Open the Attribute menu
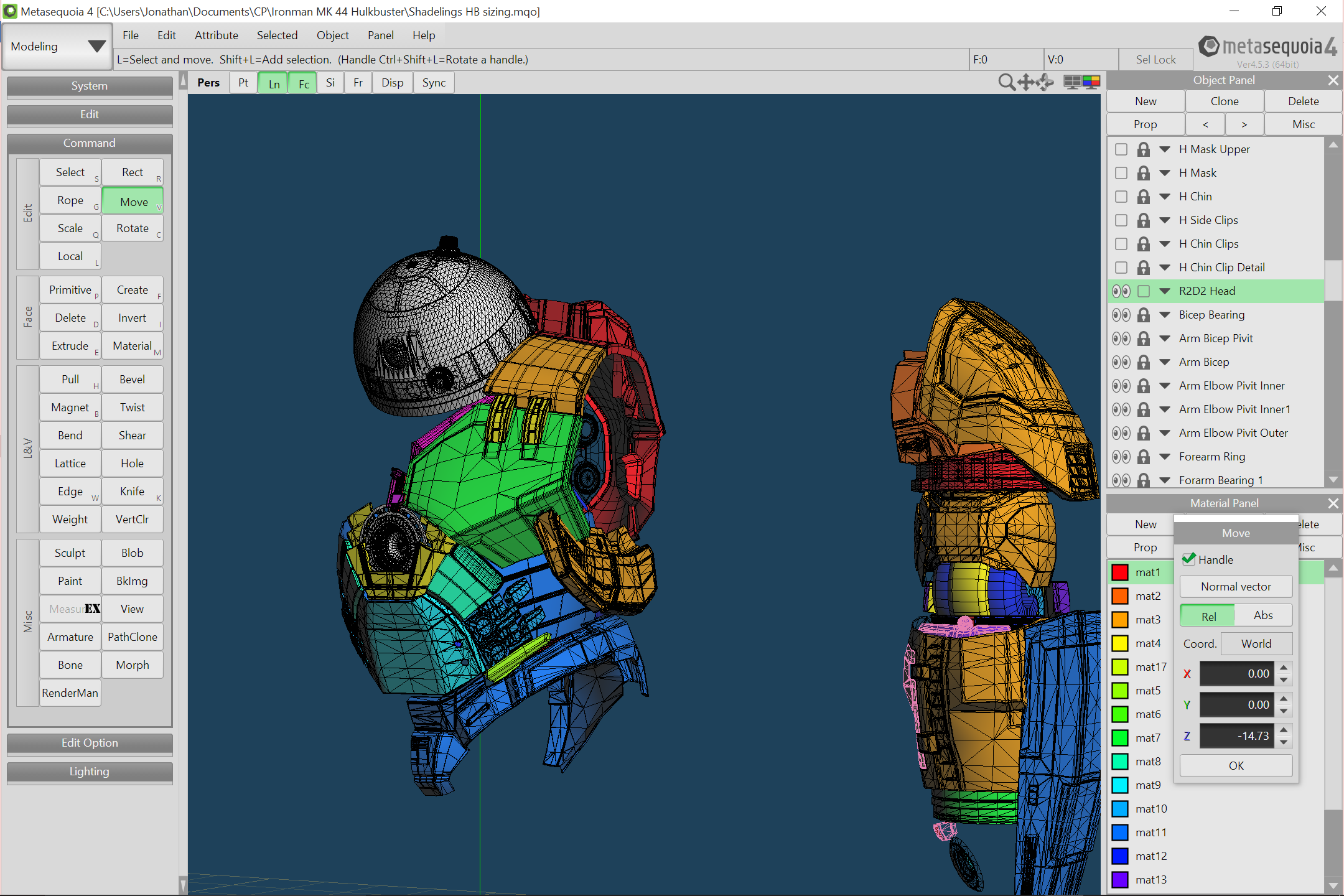 [x=217, y=35]
